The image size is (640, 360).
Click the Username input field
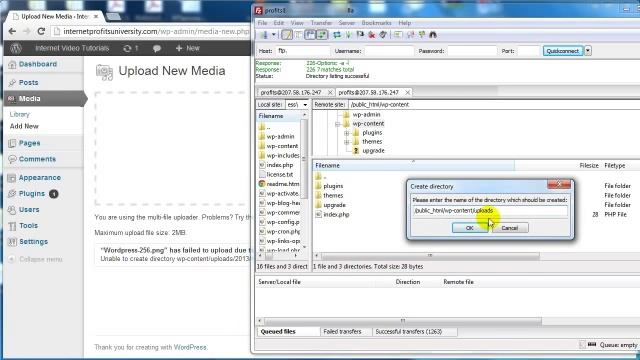click(389, 51)
